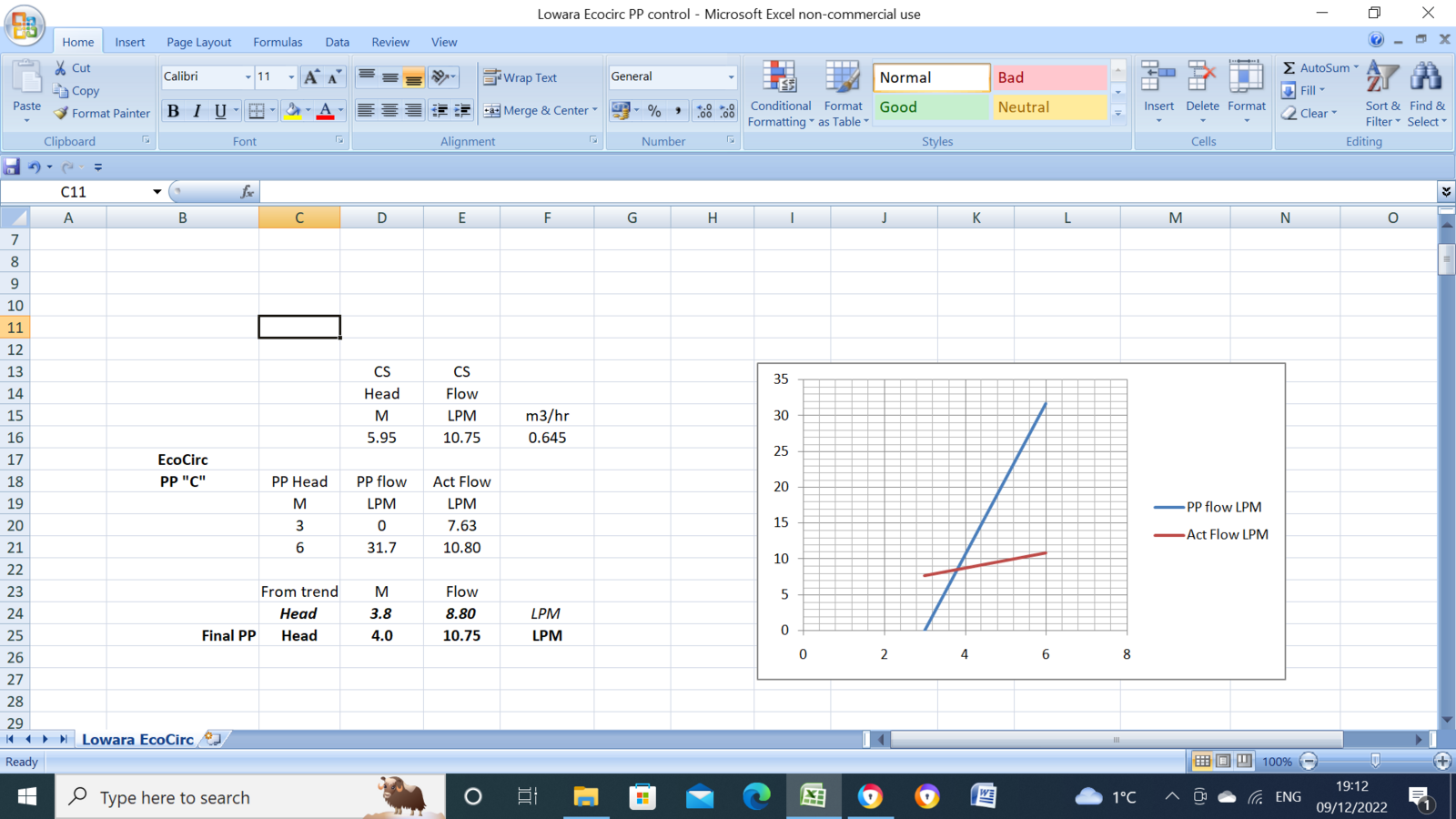This screenshot has height=819, width=1456.
Task: Switch to the Formulas ribbon tab
Action: pyautogui.click(x=278, y=42)
